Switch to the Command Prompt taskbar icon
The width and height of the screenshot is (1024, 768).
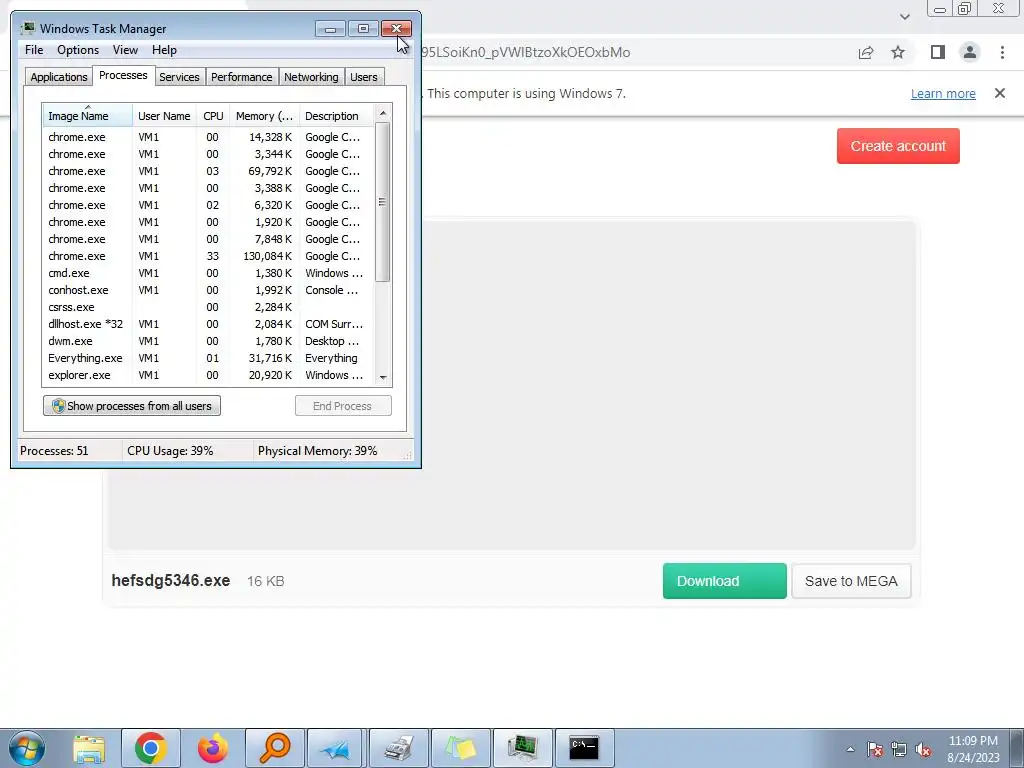tap(583, 748)
